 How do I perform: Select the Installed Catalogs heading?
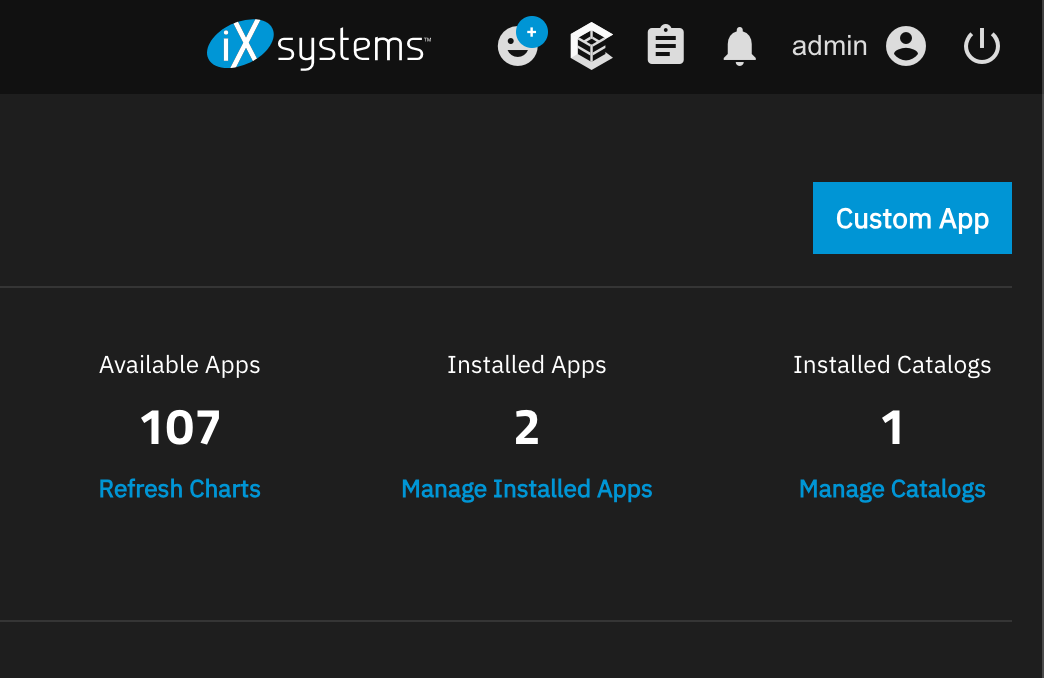click(x=892, y=365)
